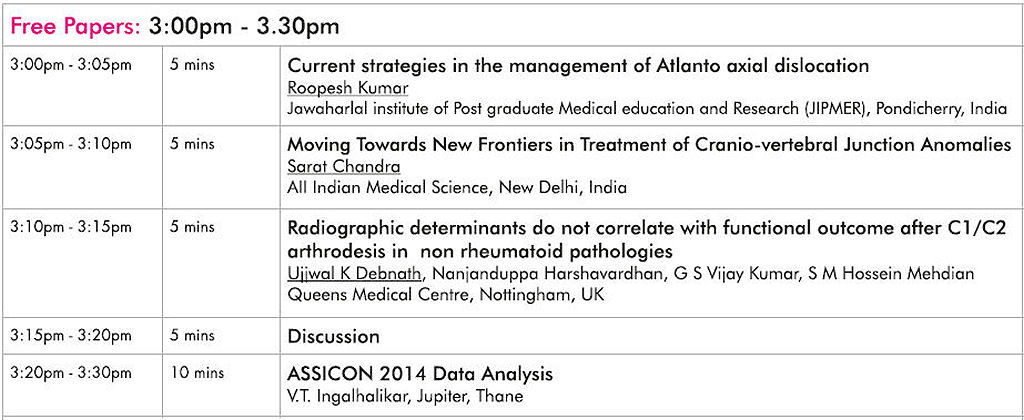Click the 3:05pm - 3:10pm time slot

pyautogui.click(x=71, y=144)
